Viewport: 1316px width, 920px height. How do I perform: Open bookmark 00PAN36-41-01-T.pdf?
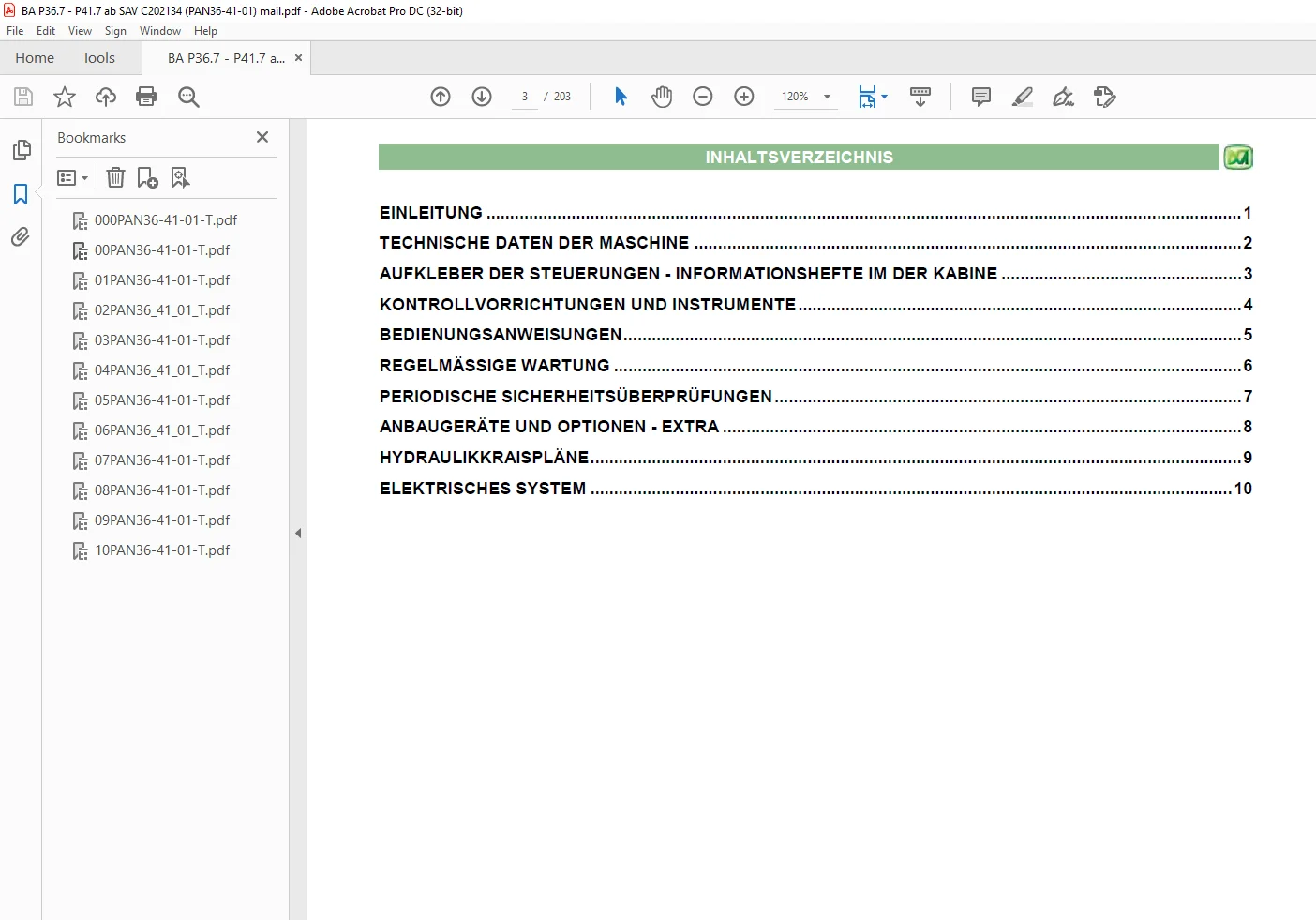(162, 250)
